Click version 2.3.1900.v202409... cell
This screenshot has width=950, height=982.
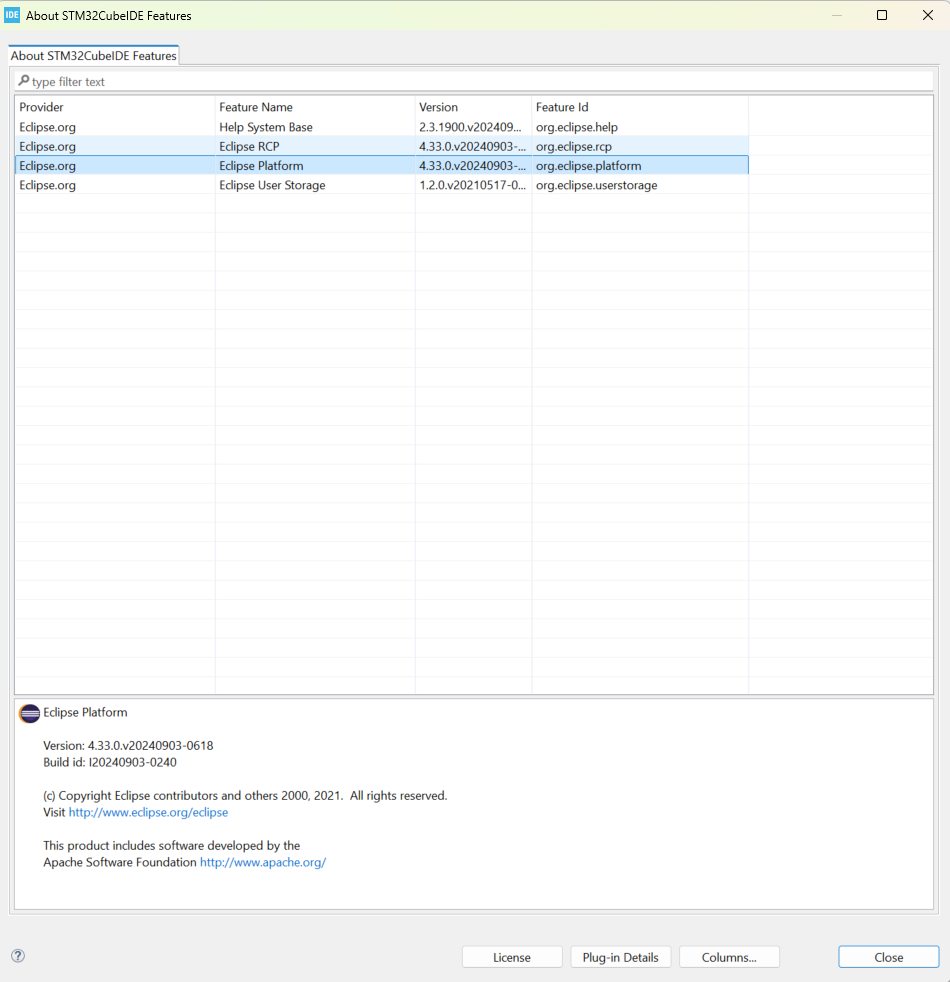coord(470,127)
